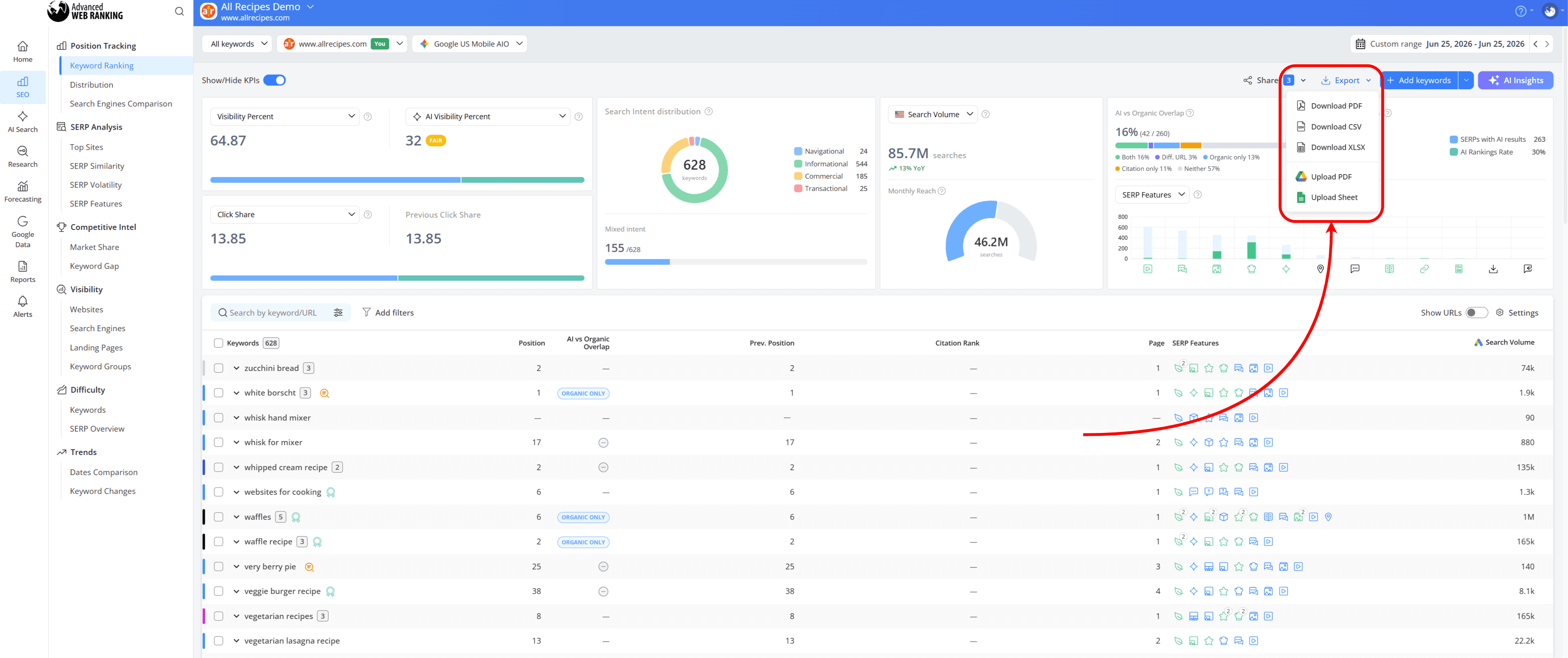
Task: Check the white borscht row checkbox
Action: [x=219, y=393]
